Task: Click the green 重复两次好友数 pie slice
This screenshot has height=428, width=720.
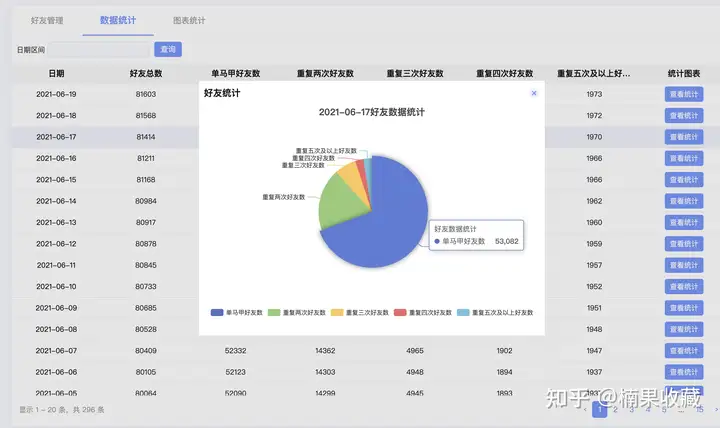Action: (339, 201)
